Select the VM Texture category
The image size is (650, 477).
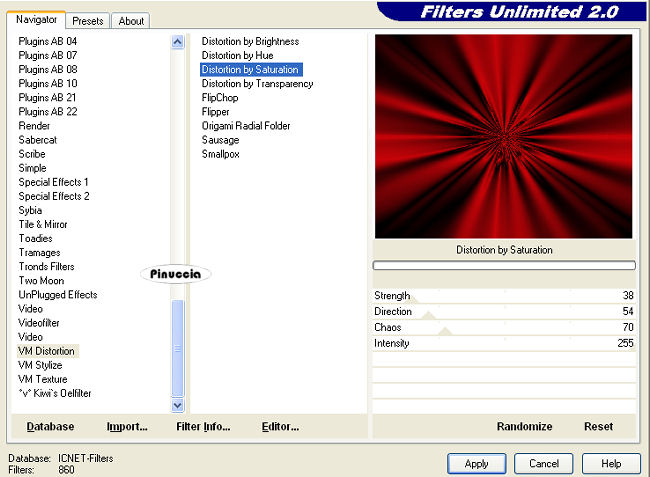pos(43,380)
